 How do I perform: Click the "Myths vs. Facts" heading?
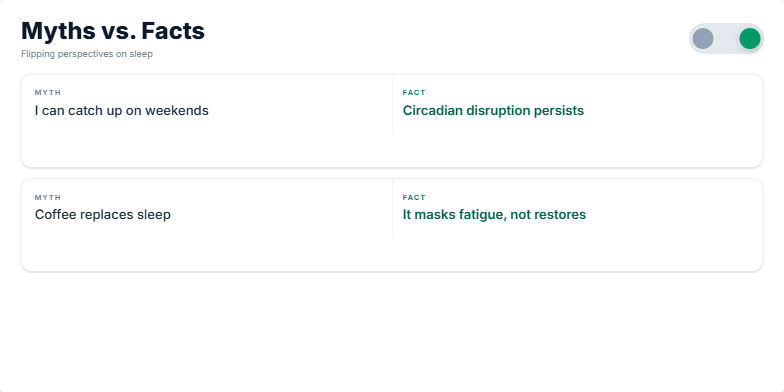(x=113, y=31)
